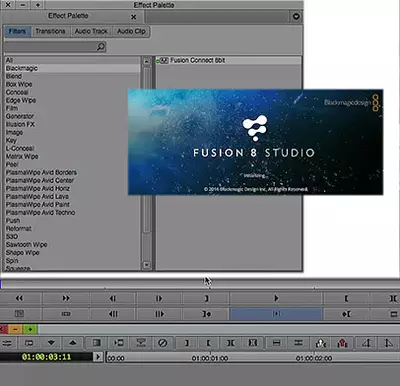
Task: Click the highlighted blue Play In to Out button
Action: pyautogui.click(x=276, y=314)
